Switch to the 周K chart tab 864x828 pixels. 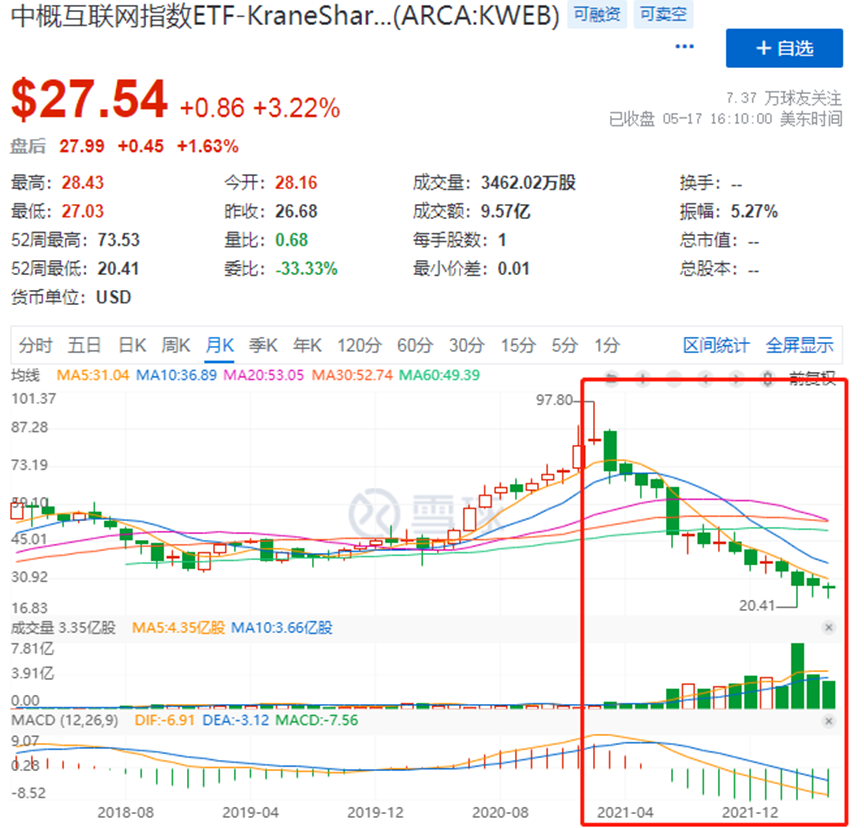(x=176, y=345)
